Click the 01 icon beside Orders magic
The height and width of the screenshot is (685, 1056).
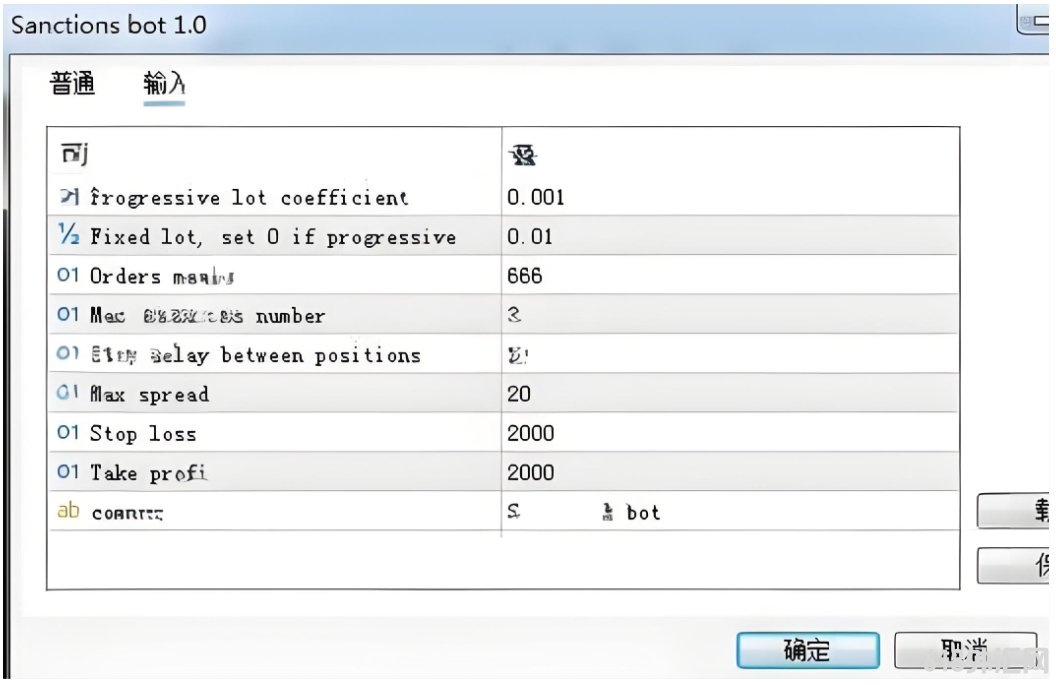[x=68, y=275]
